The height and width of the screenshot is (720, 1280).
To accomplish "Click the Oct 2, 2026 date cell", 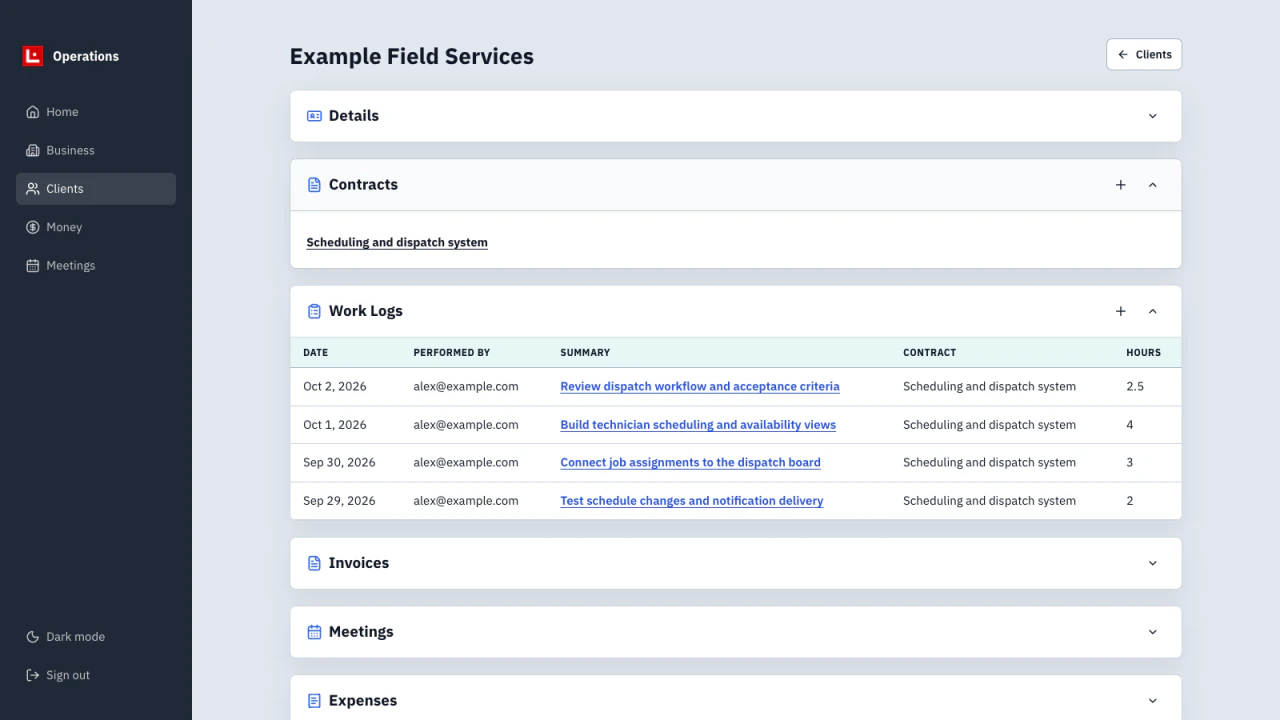I will point(335,386).
